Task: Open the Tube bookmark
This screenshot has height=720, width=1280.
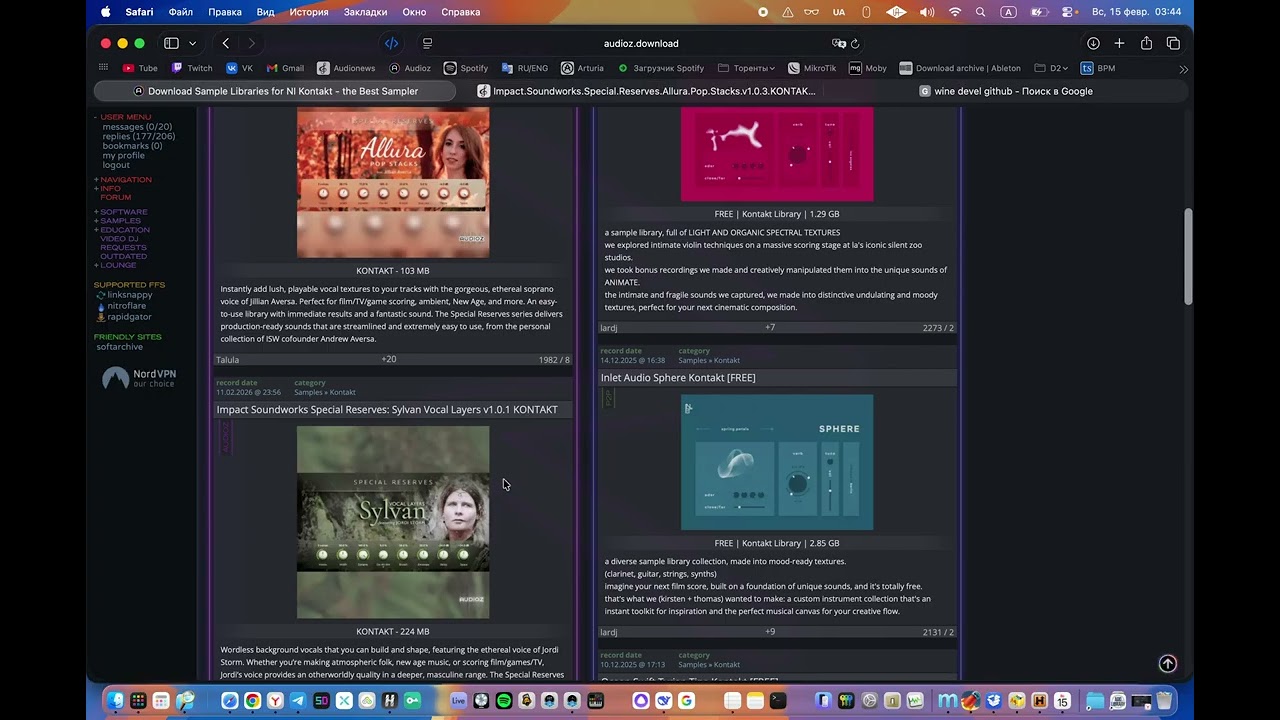Action: click(x=140, y=68)
